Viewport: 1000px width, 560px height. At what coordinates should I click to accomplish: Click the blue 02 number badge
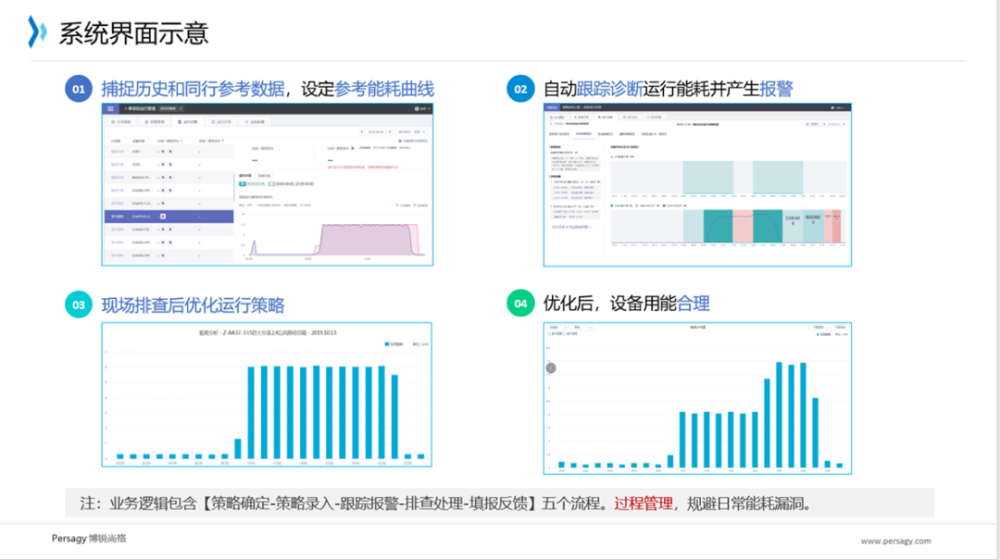[520, 89]
